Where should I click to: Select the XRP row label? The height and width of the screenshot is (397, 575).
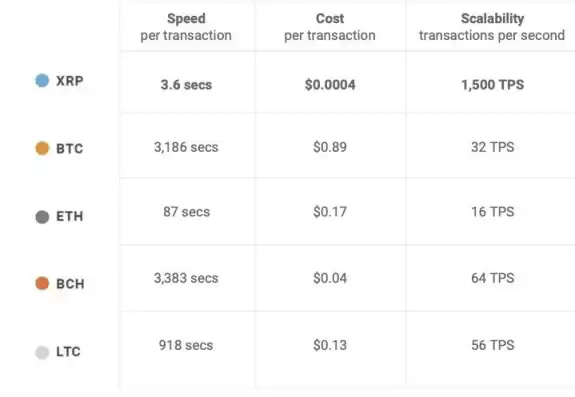coord(70,81)
